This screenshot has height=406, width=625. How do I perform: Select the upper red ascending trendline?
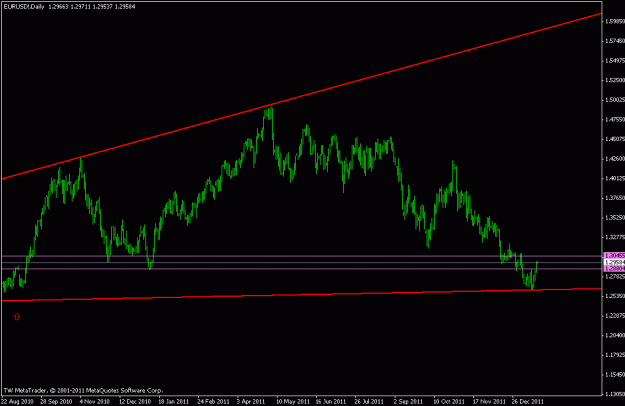302,96
